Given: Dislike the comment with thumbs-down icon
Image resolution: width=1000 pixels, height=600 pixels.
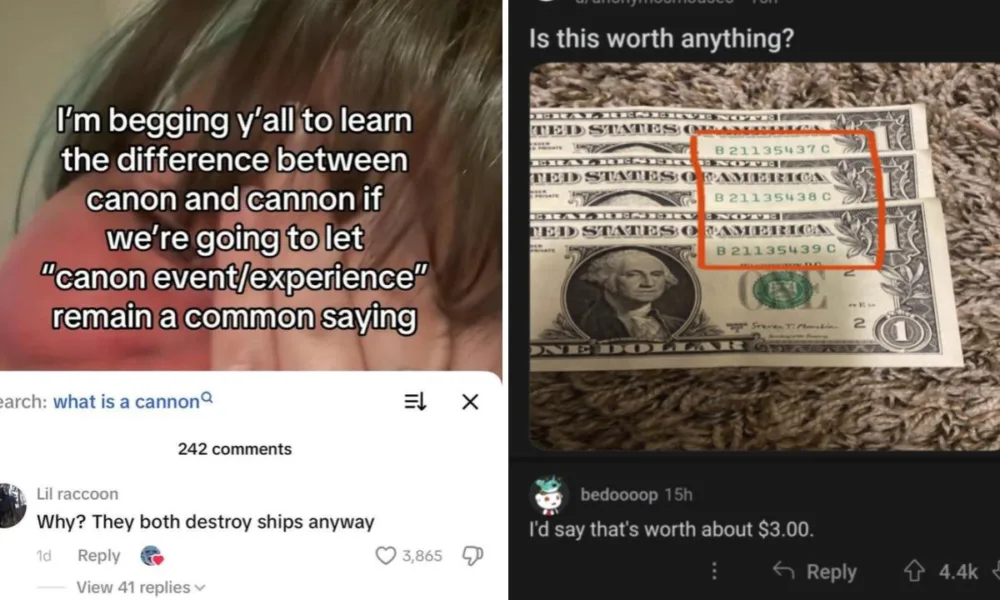Looking at the screenshot, I should point(472,556).
